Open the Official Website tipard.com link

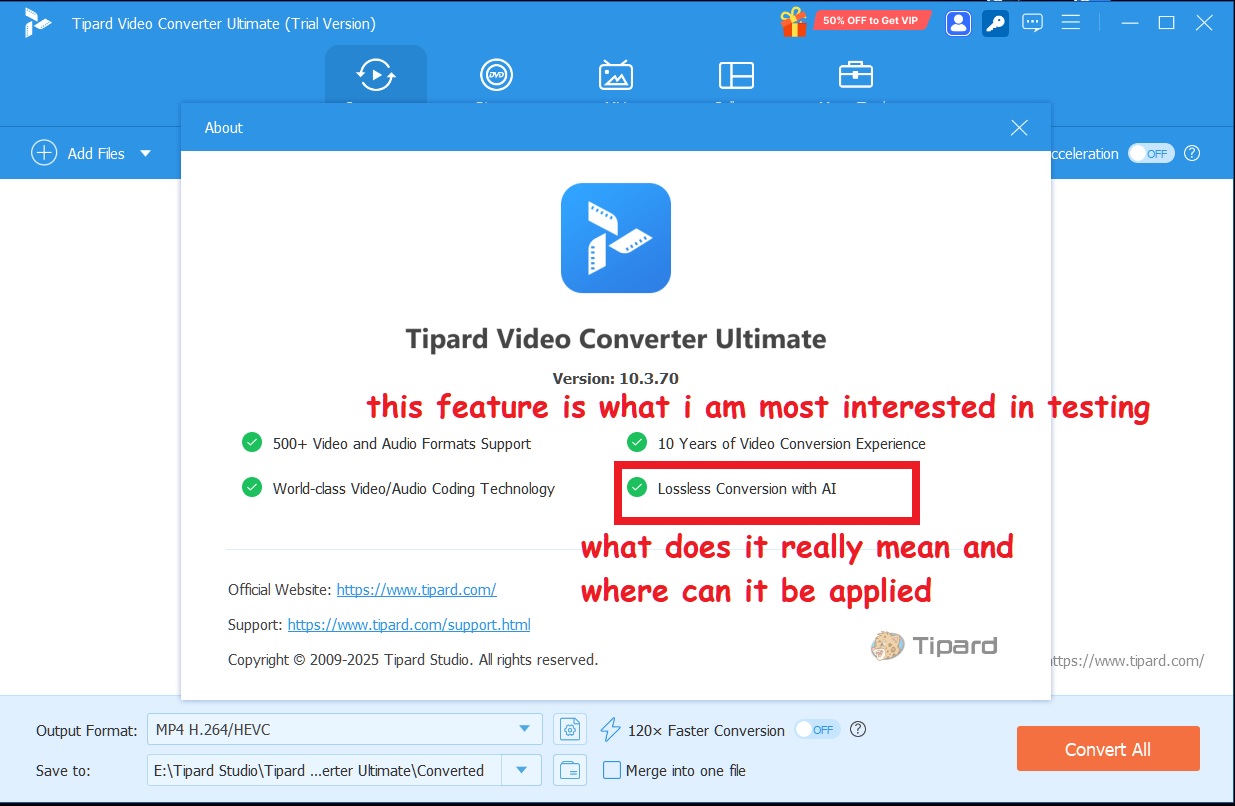[x=416, y=590]
